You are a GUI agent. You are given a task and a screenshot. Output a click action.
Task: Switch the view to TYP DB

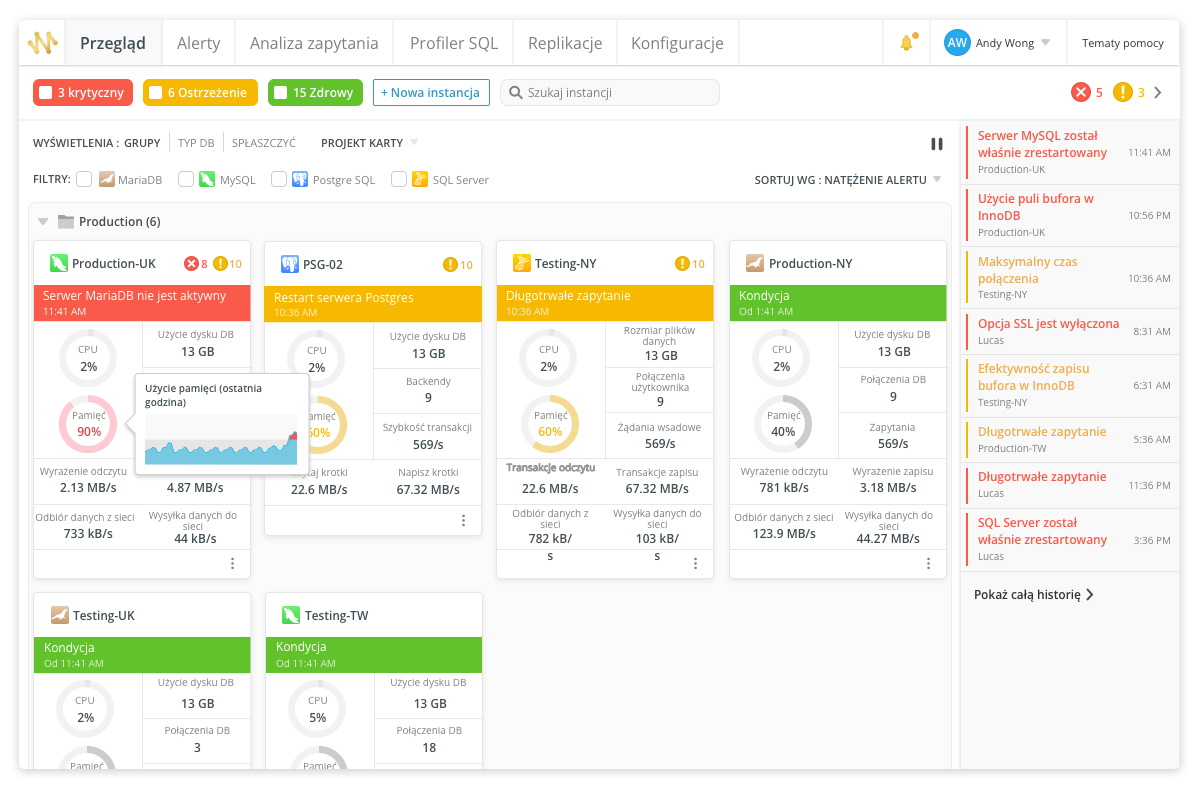point(196,143)
